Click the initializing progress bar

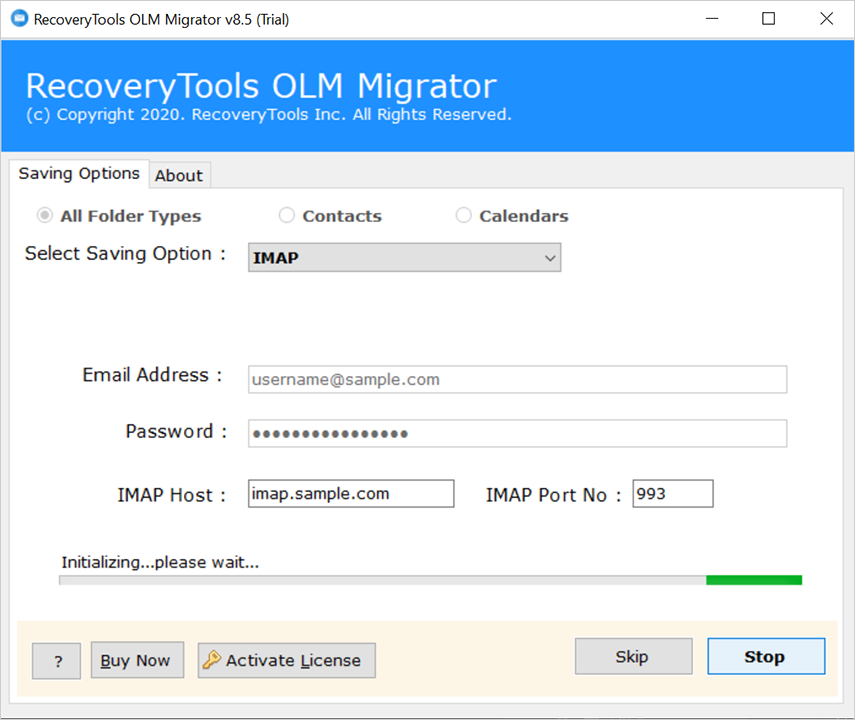pos(430,580)
